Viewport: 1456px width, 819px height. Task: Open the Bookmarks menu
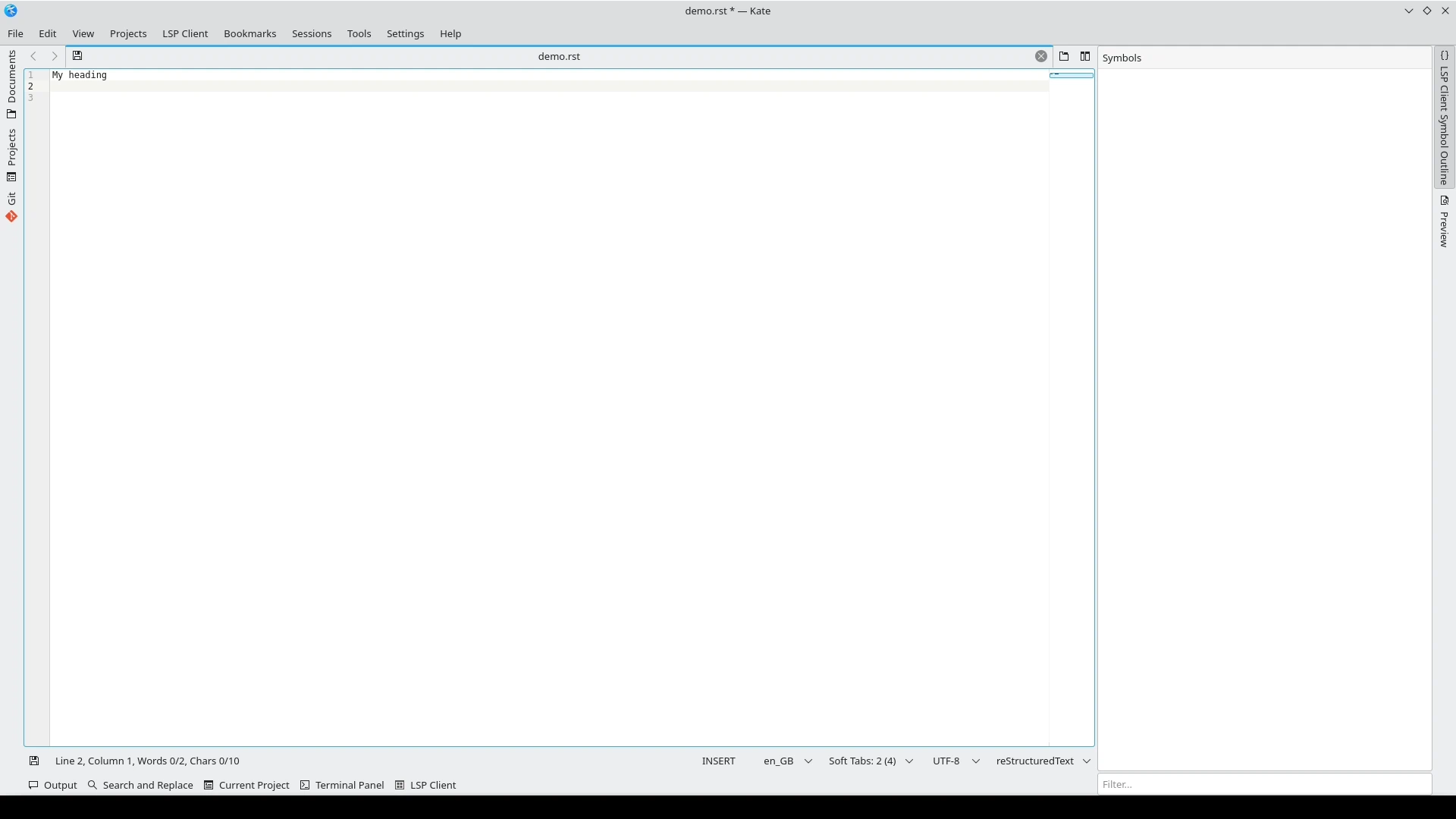coord(249,34)
